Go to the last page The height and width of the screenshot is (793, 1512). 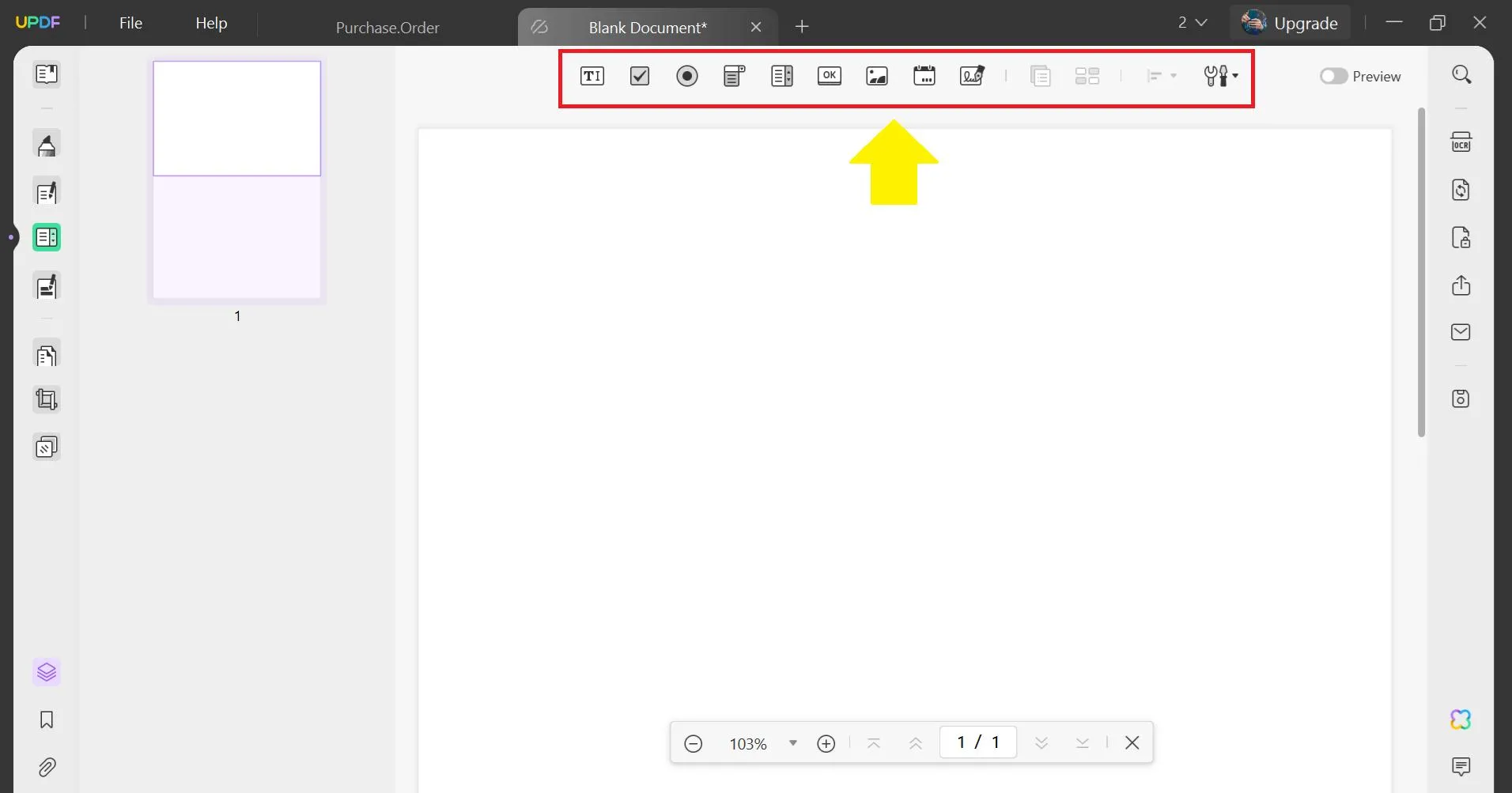[1083, 743]
